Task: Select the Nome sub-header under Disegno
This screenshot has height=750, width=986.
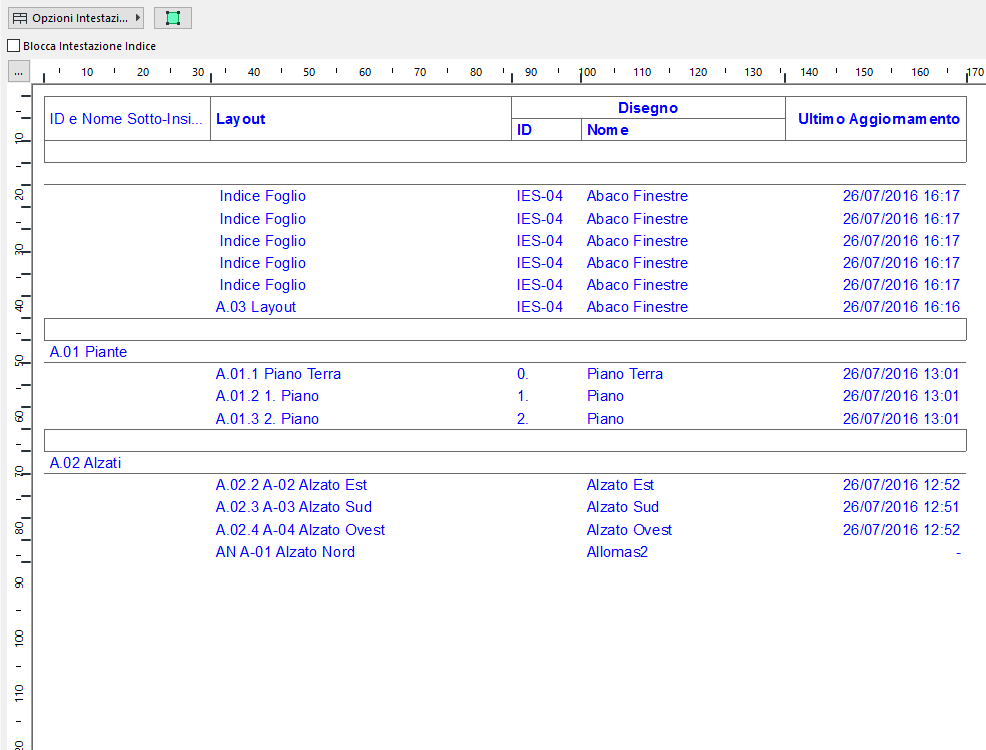Action: pyautogui.click(x=684, y=130)
